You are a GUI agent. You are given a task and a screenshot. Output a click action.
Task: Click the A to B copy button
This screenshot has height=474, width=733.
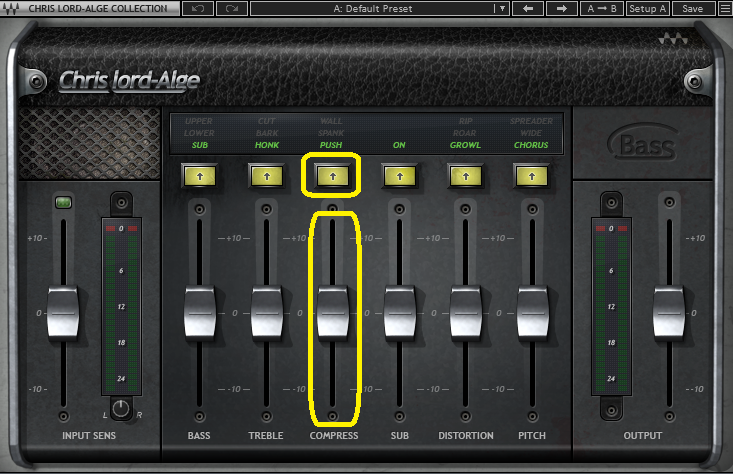pos(602,9)
